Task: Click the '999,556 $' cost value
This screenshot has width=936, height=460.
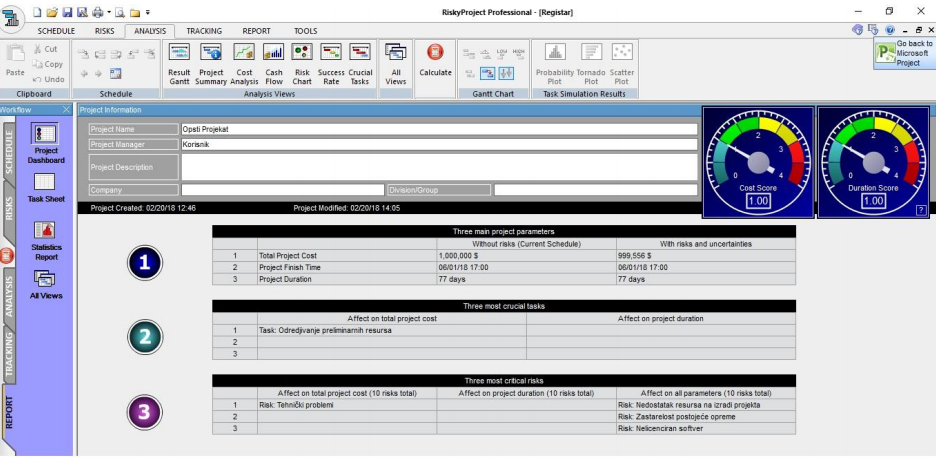Action: pyautogui.click(x=635, y=255)
